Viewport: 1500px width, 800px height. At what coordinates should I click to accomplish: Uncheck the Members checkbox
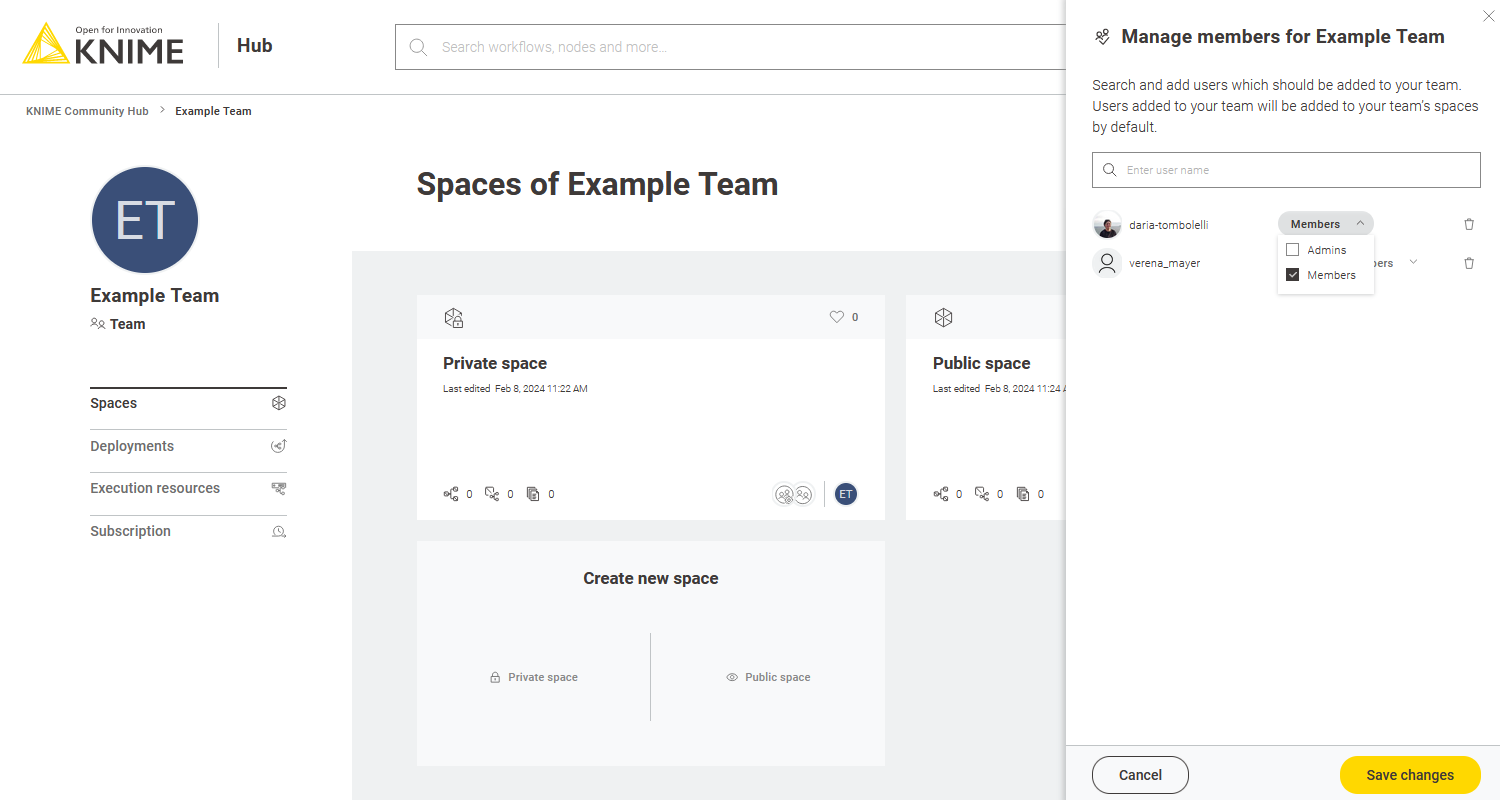point(1292,275)
